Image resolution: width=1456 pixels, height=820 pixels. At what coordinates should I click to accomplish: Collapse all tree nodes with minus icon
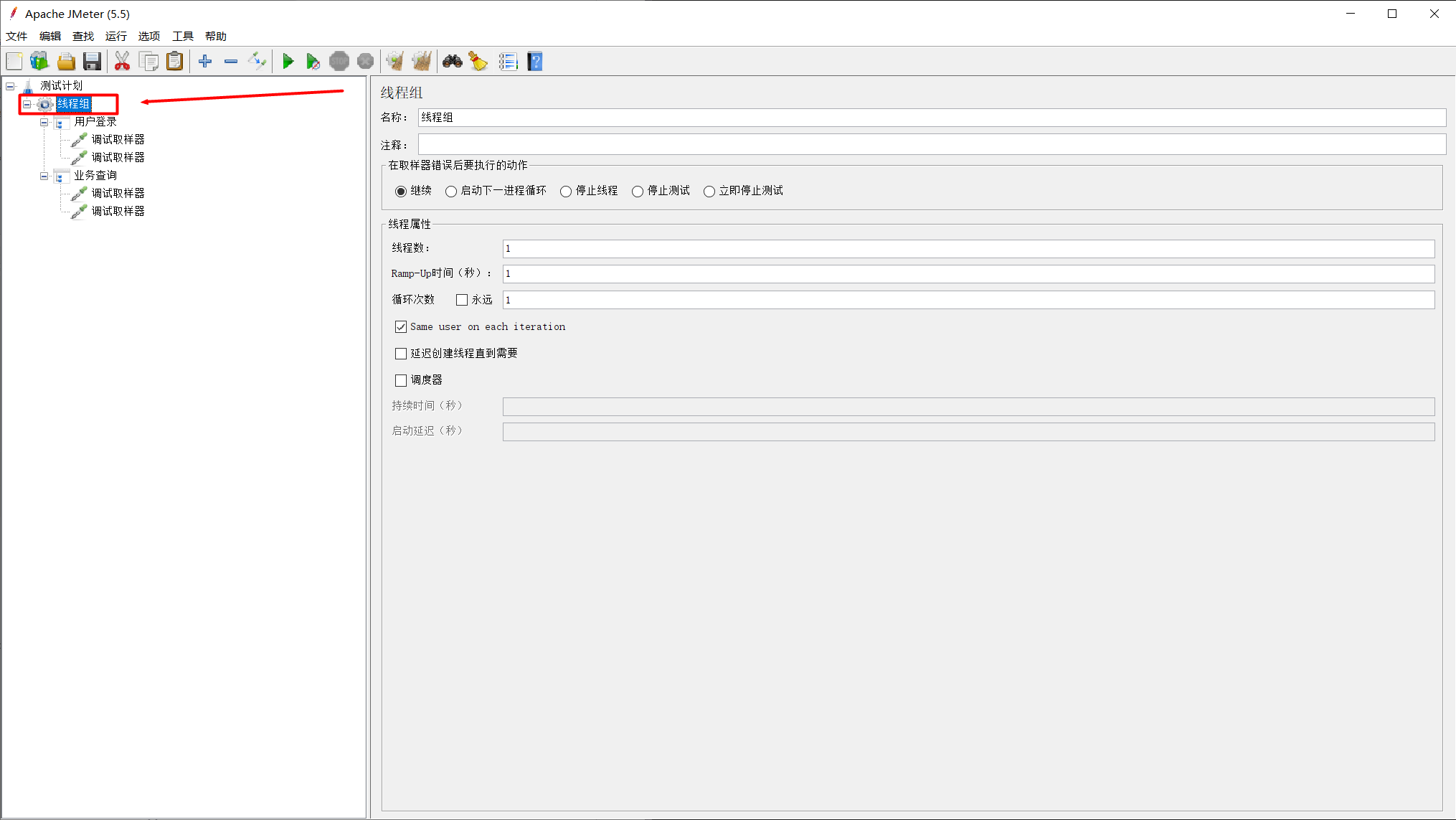click(231, 62)
